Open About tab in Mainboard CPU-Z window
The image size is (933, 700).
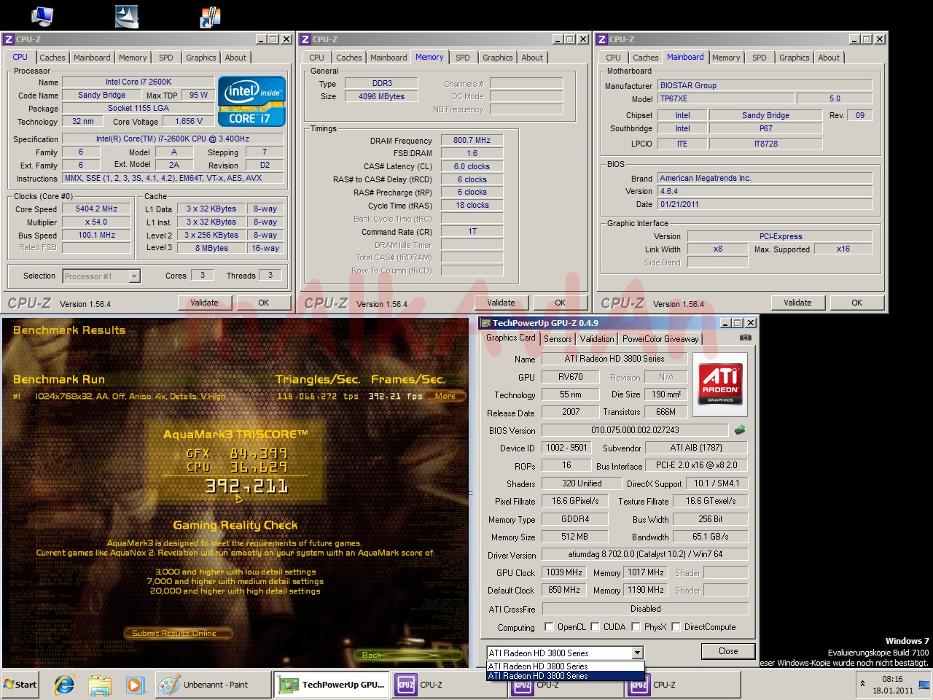pos(829,58)
